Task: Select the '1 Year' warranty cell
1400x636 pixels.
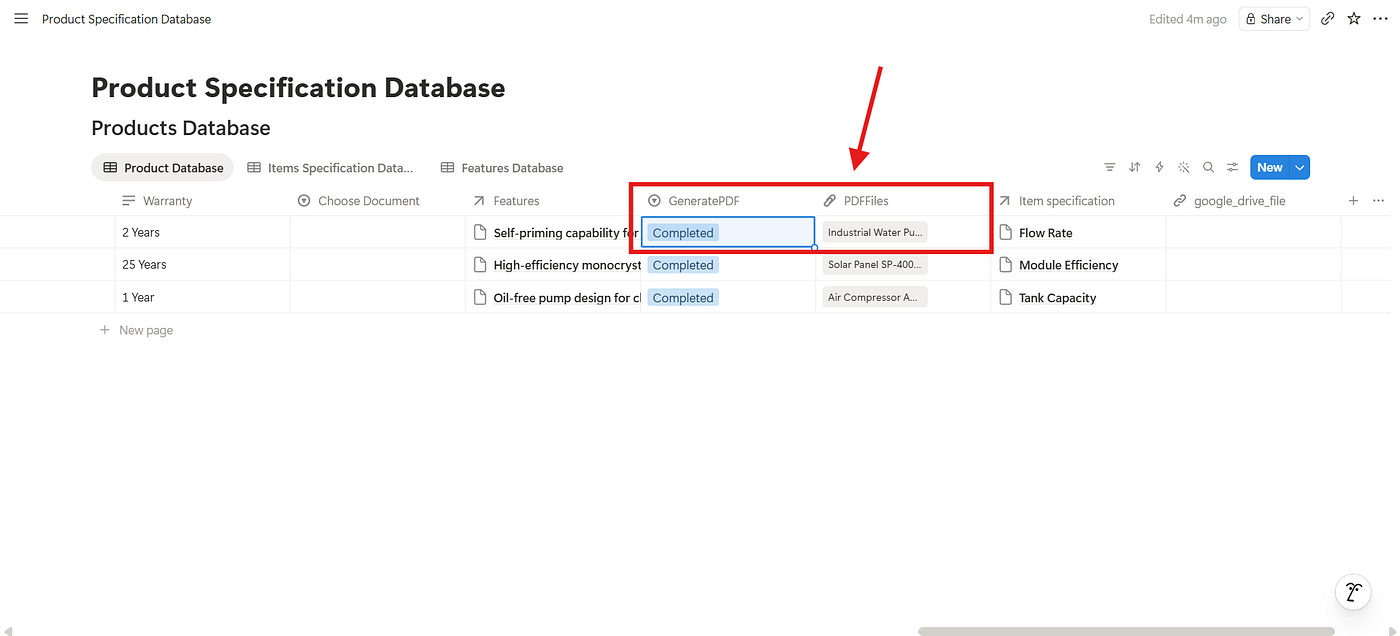Action: (203, 297)
